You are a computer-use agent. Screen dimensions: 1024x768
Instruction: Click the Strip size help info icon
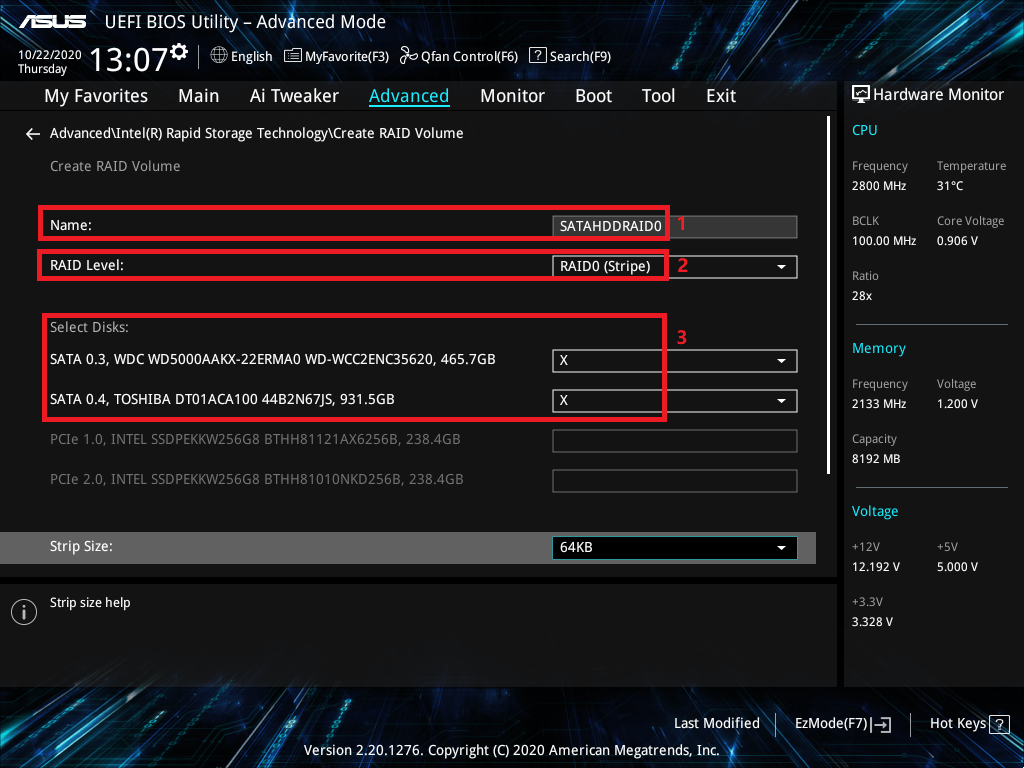click(x=24, y=612)
